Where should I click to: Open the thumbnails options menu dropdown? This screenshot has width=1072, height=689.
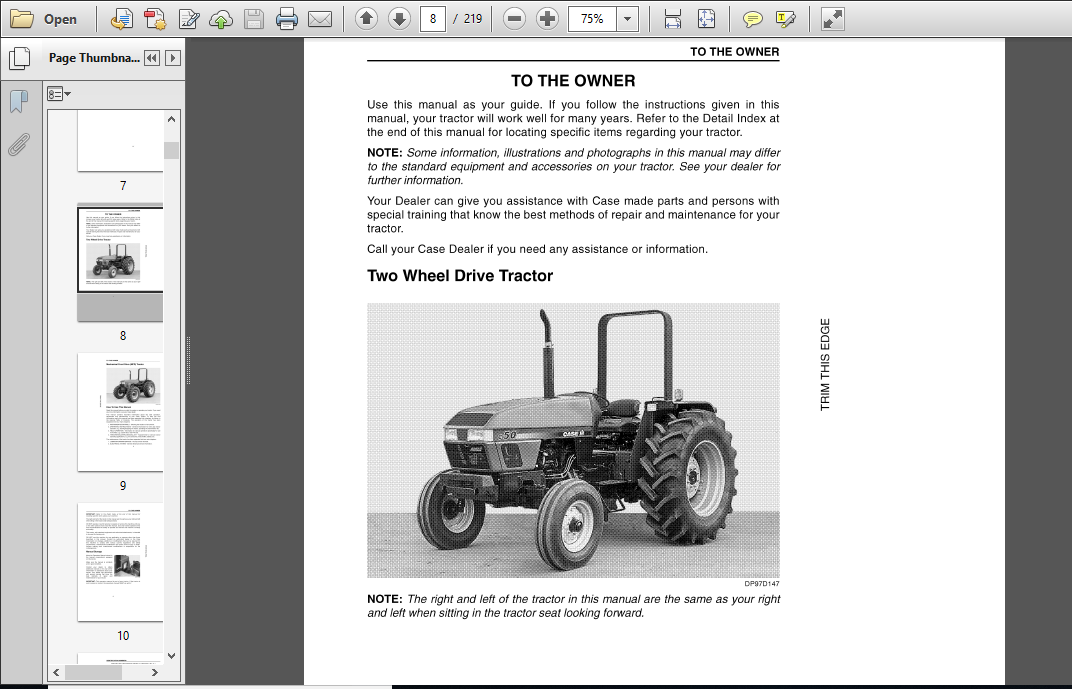coord(59,94)
